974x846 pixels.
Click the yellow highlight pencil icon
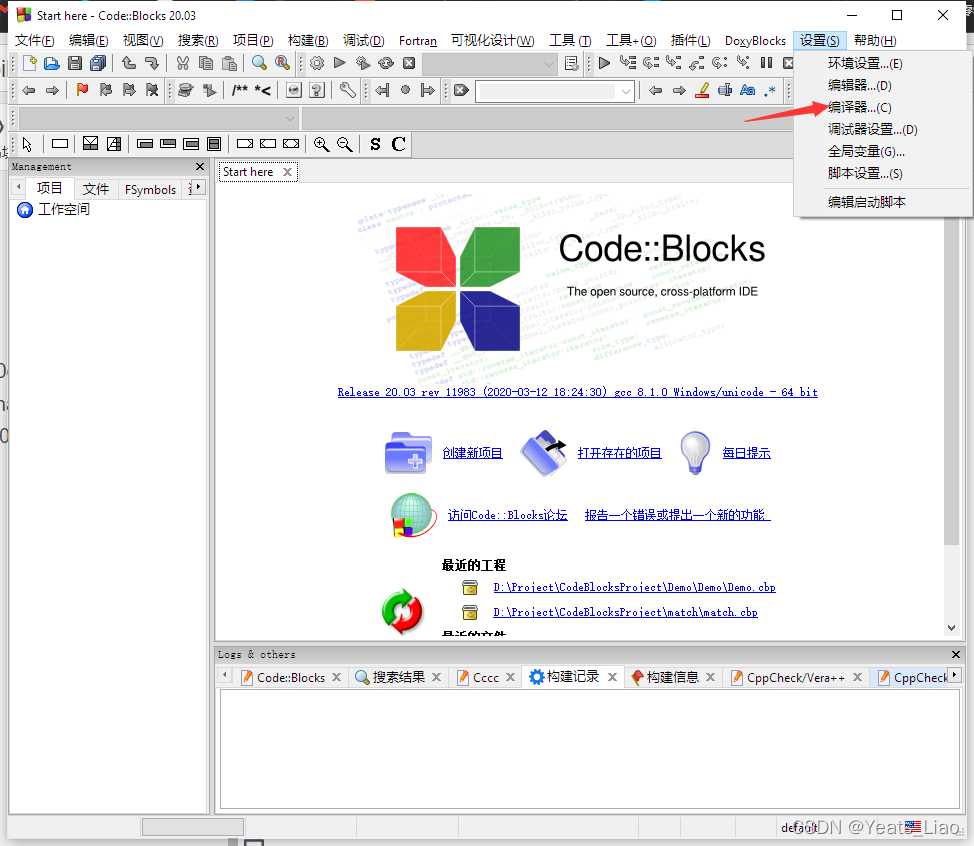[702, 90]
